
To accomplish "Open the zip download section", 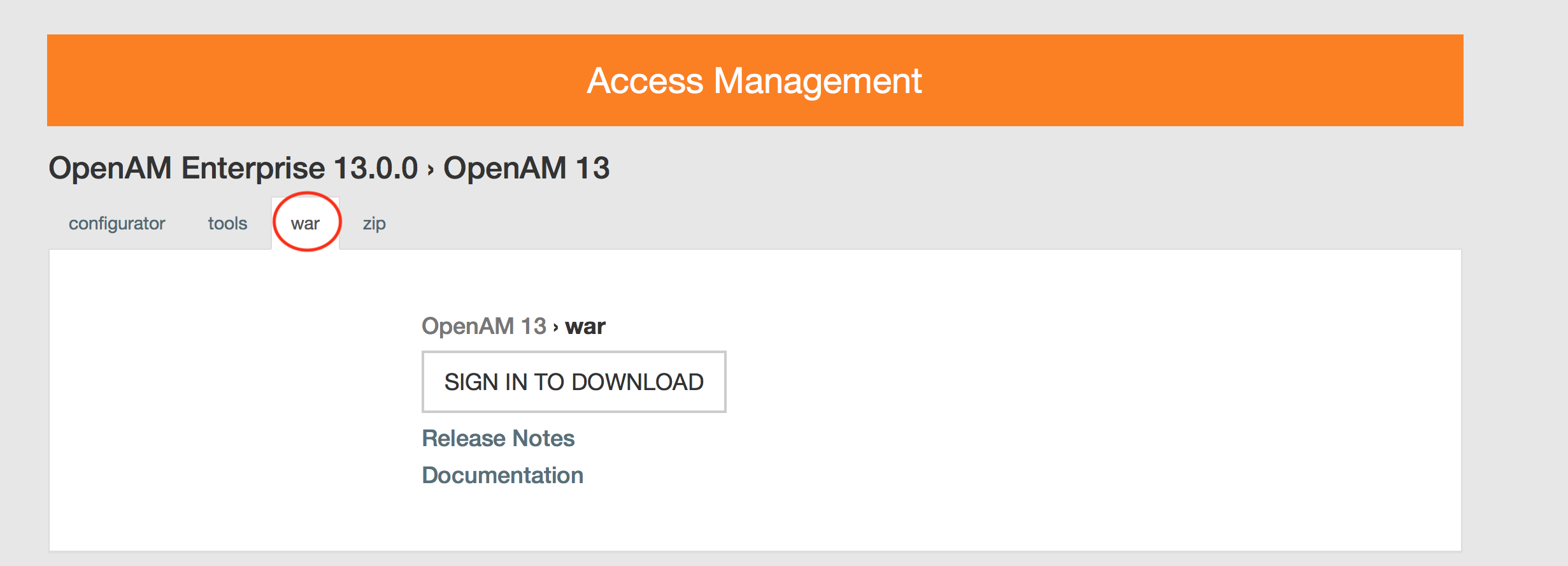I will tap(375, 223).
